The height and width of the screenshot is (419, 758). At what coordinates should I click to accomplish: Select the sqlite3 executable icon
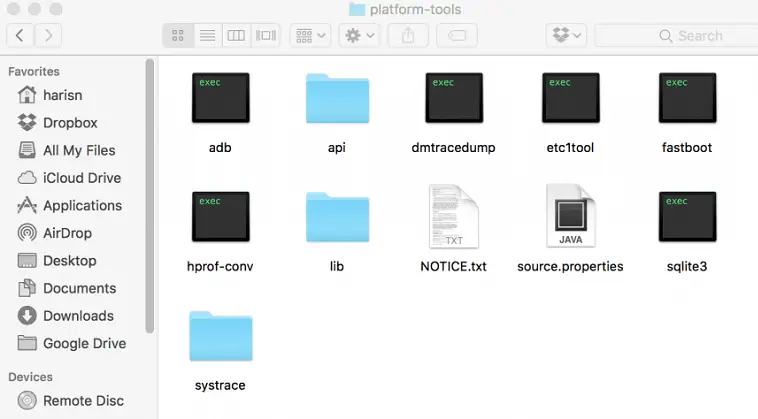pyautogui.click(x=687, y=217)
